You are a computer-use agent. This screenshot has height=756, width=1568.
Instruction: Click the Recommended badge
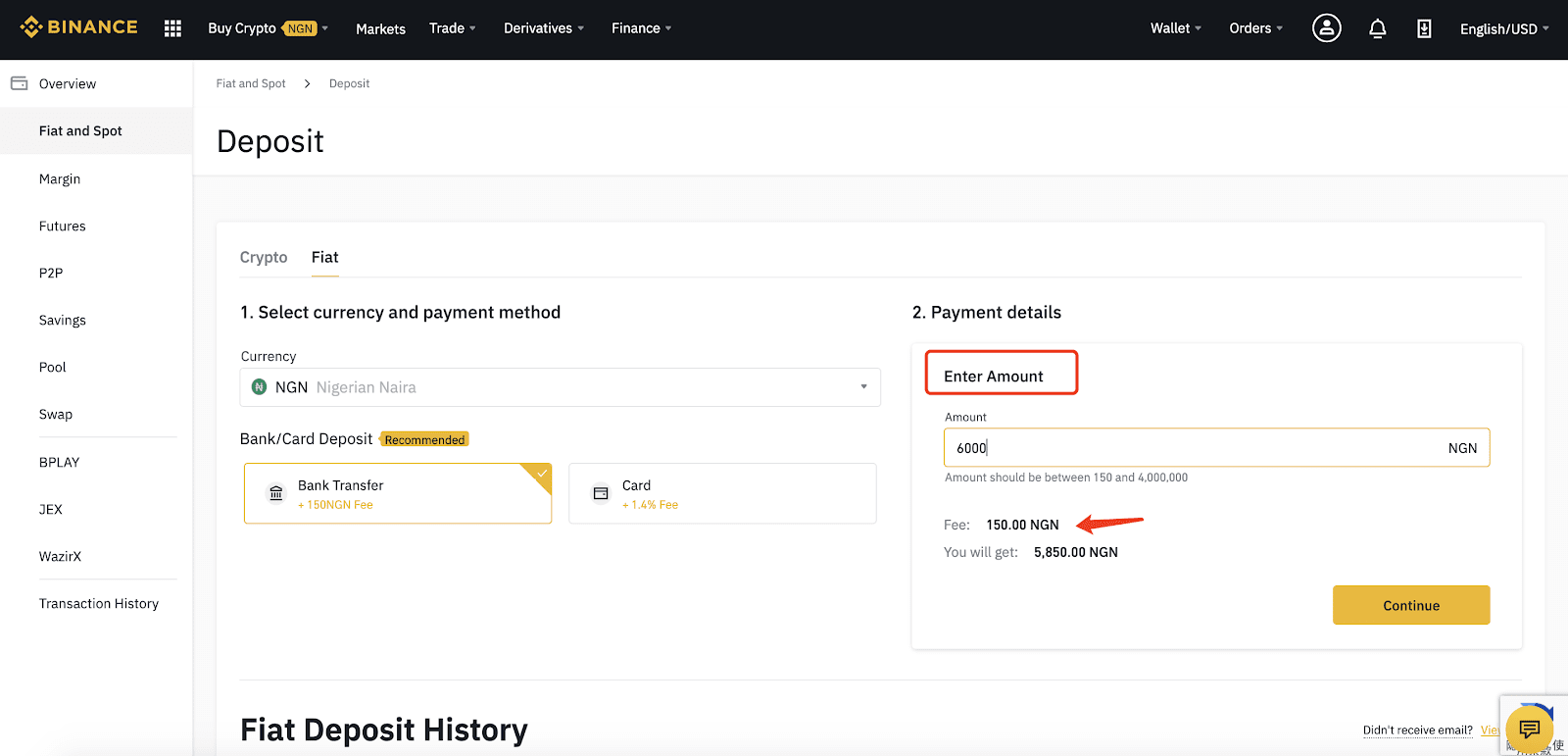click(424, 439)
